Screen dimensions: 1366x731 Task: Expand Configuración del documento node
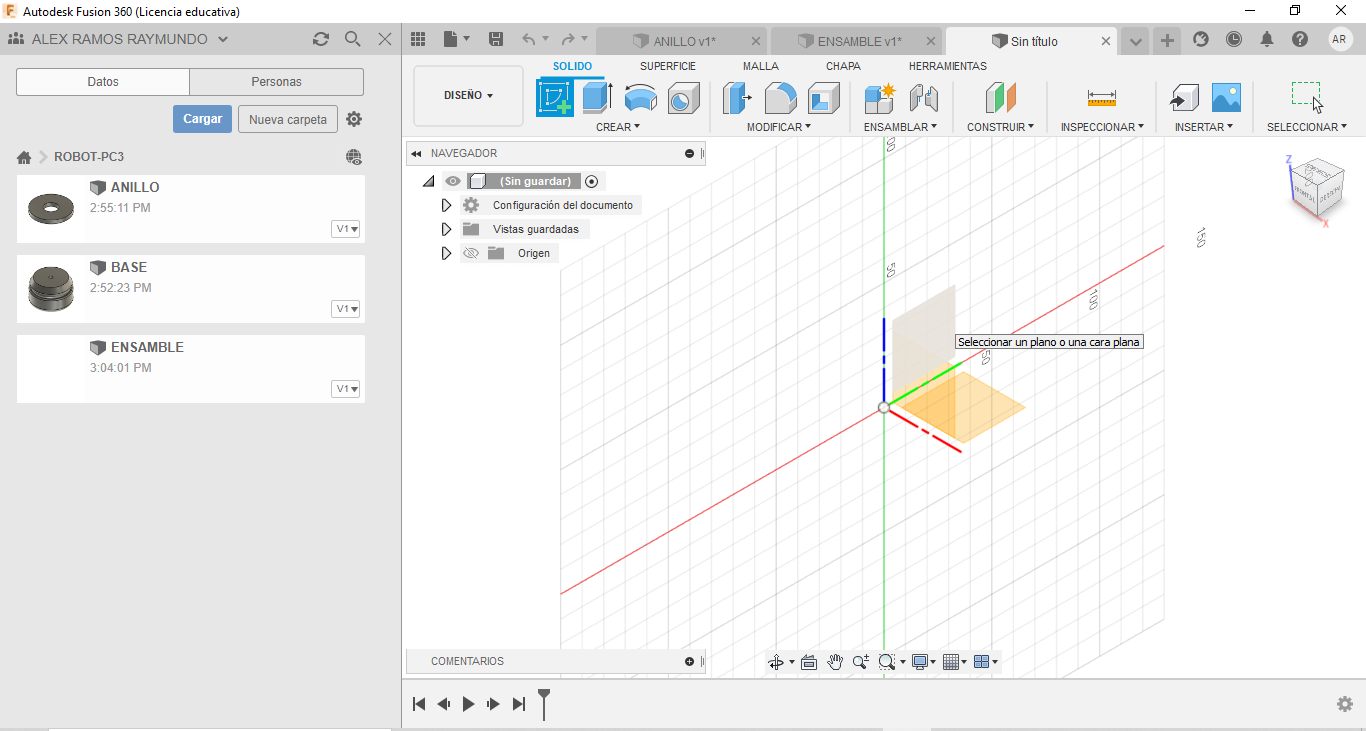point(446,205)
